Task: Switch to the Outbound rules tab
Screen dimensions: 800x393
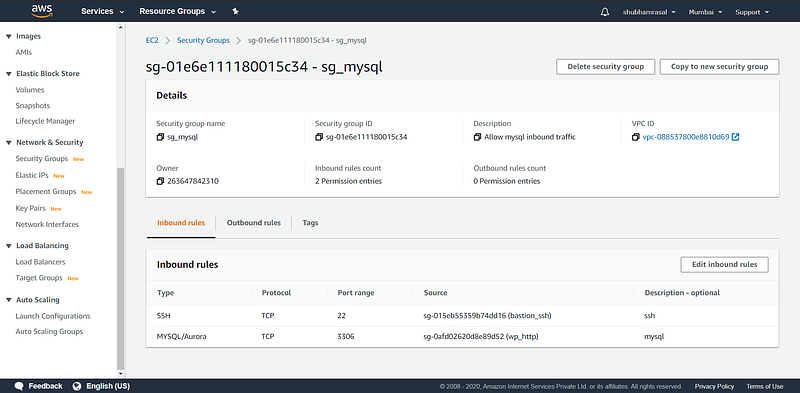Action: [254, 223]
